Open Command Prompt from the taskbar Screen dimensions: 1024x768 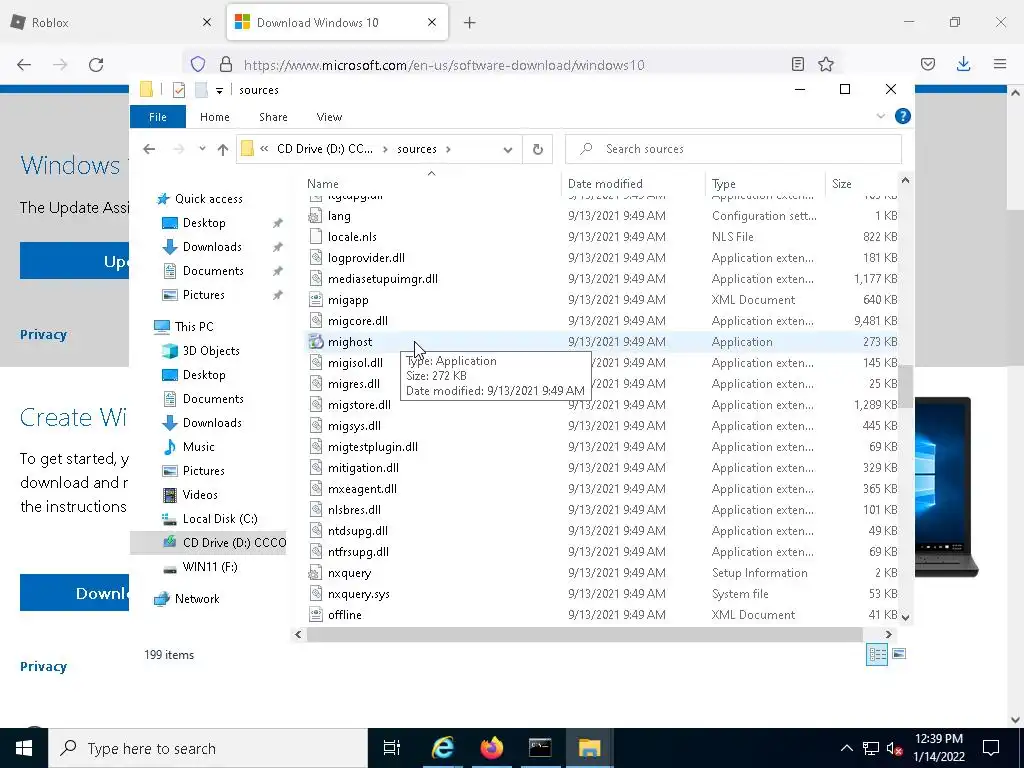540,748
